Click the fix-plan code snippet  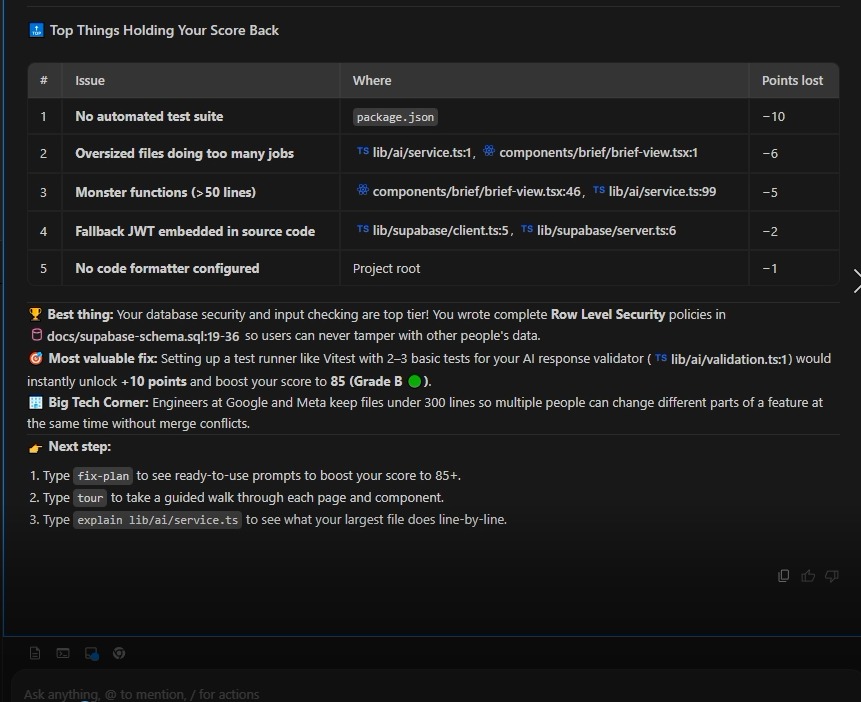coord(103,476)
